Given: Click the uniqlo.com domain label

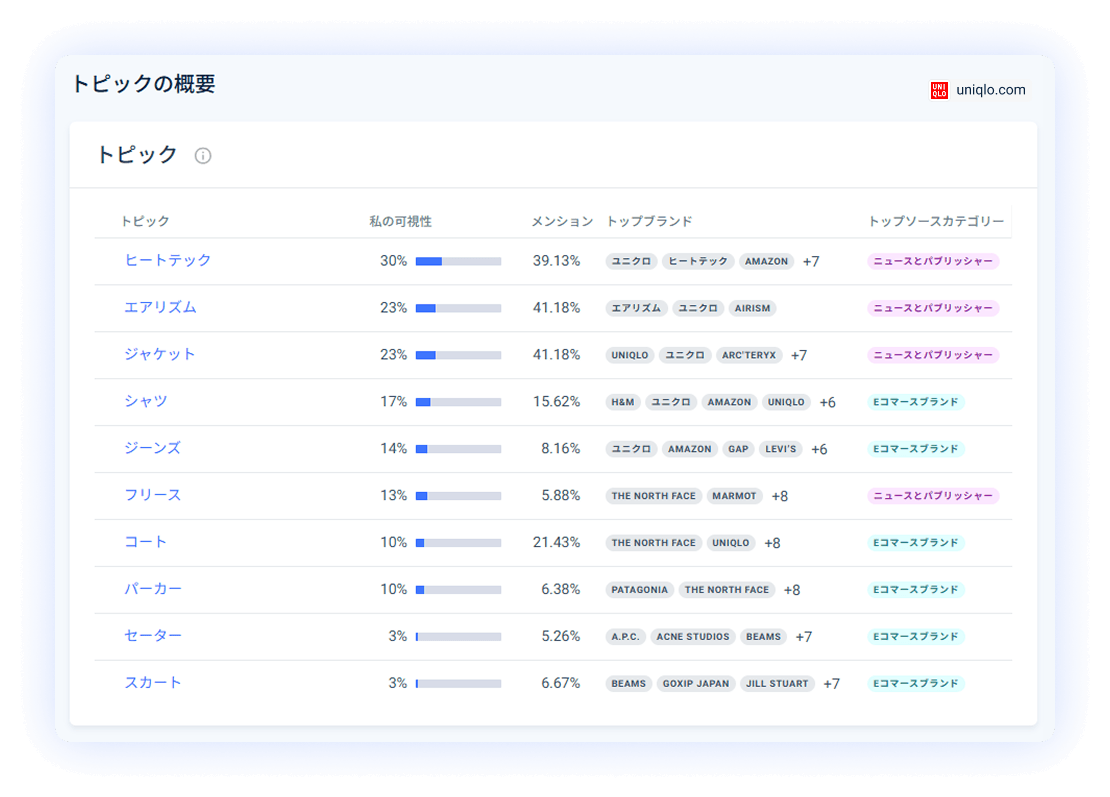Looking at the screenshot, I should [x=990, y=90].
